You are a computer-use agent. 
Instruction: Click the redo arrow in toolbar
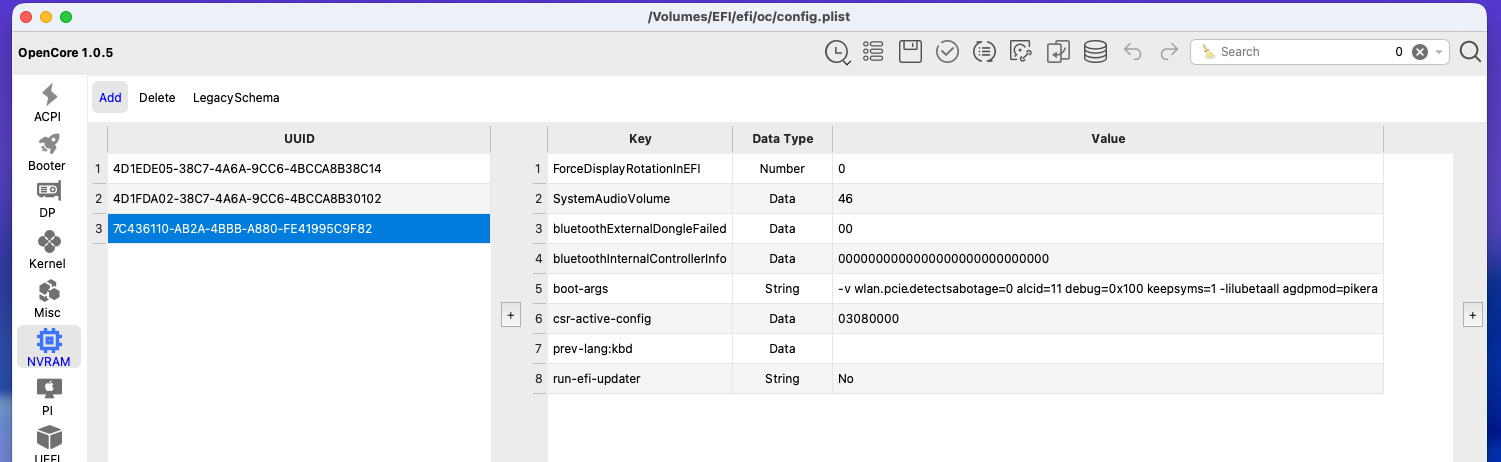click(x=1168, y=52)
